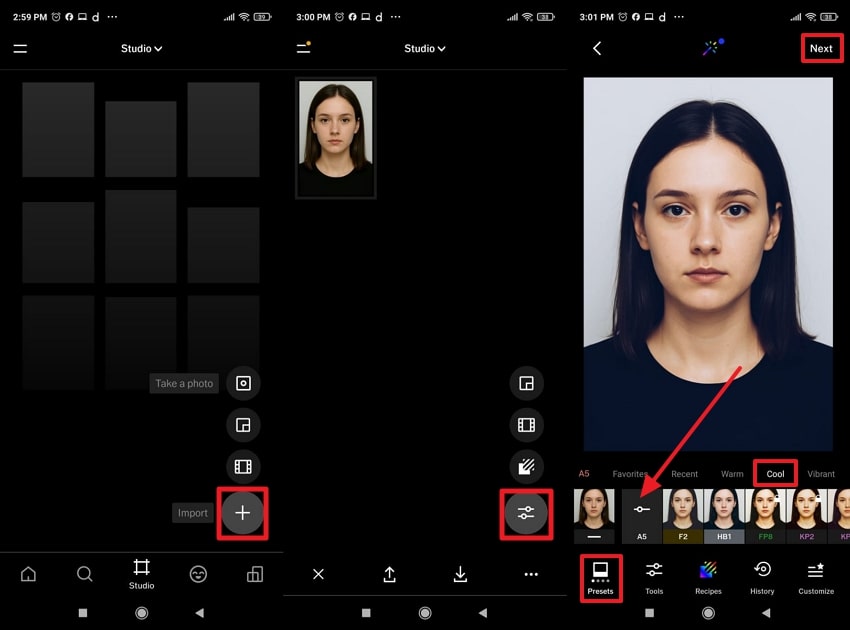Tap the X to deselect the photo
850x630 pixels.
tap(319, 574)
